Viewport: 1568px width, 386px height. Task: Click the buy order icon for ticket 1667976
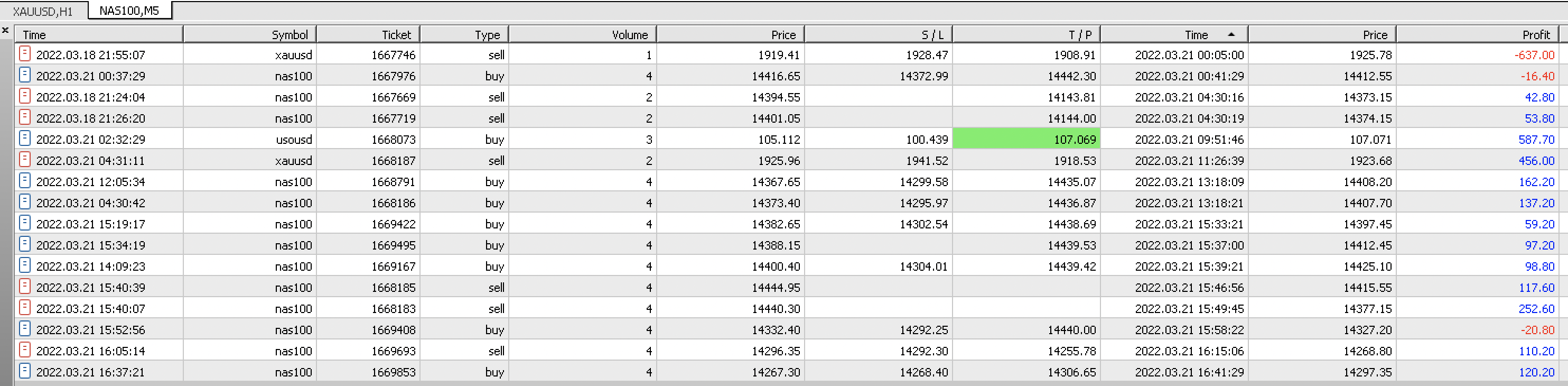point(25,76)
